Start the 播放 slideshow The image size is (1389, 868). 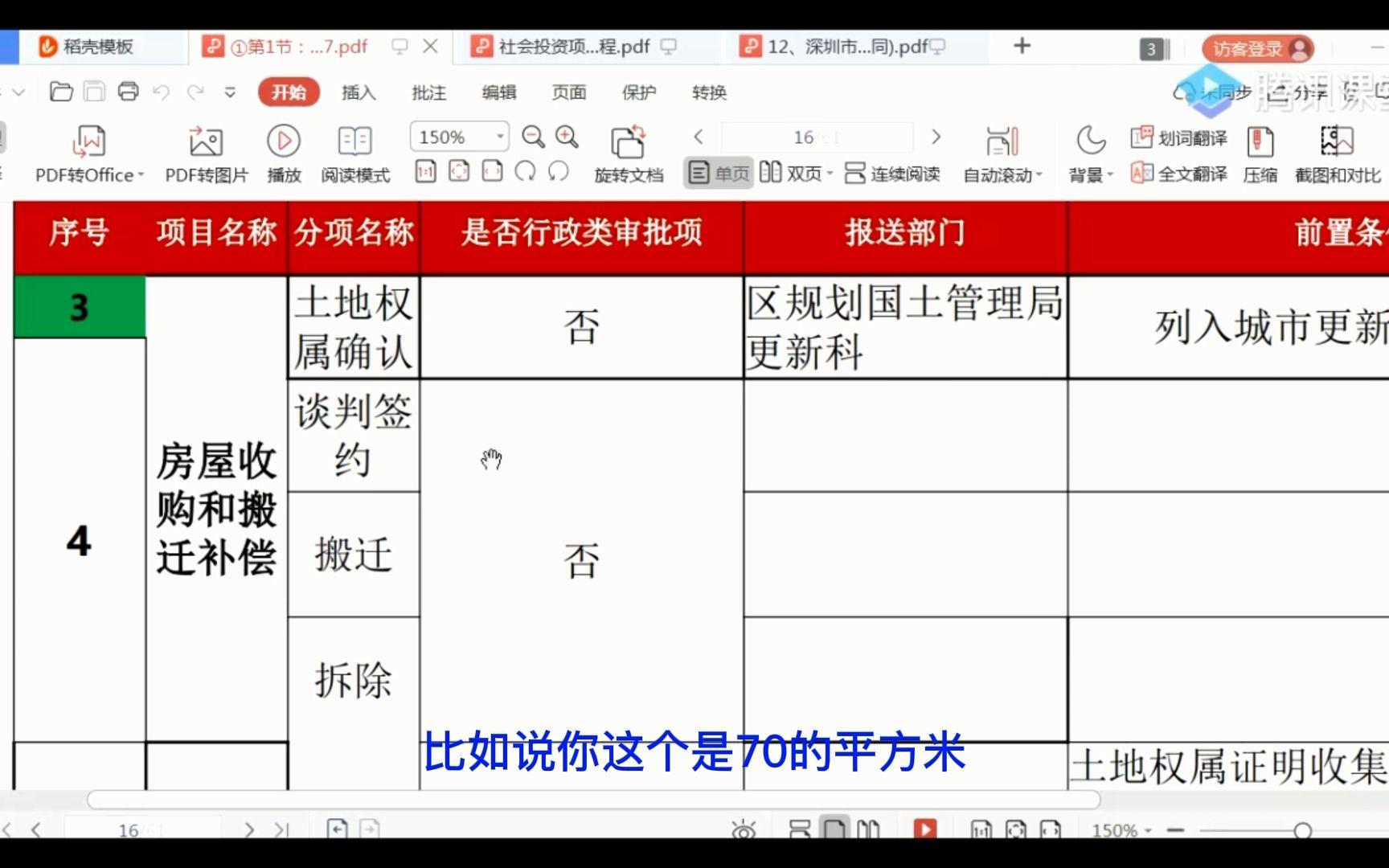284,154
